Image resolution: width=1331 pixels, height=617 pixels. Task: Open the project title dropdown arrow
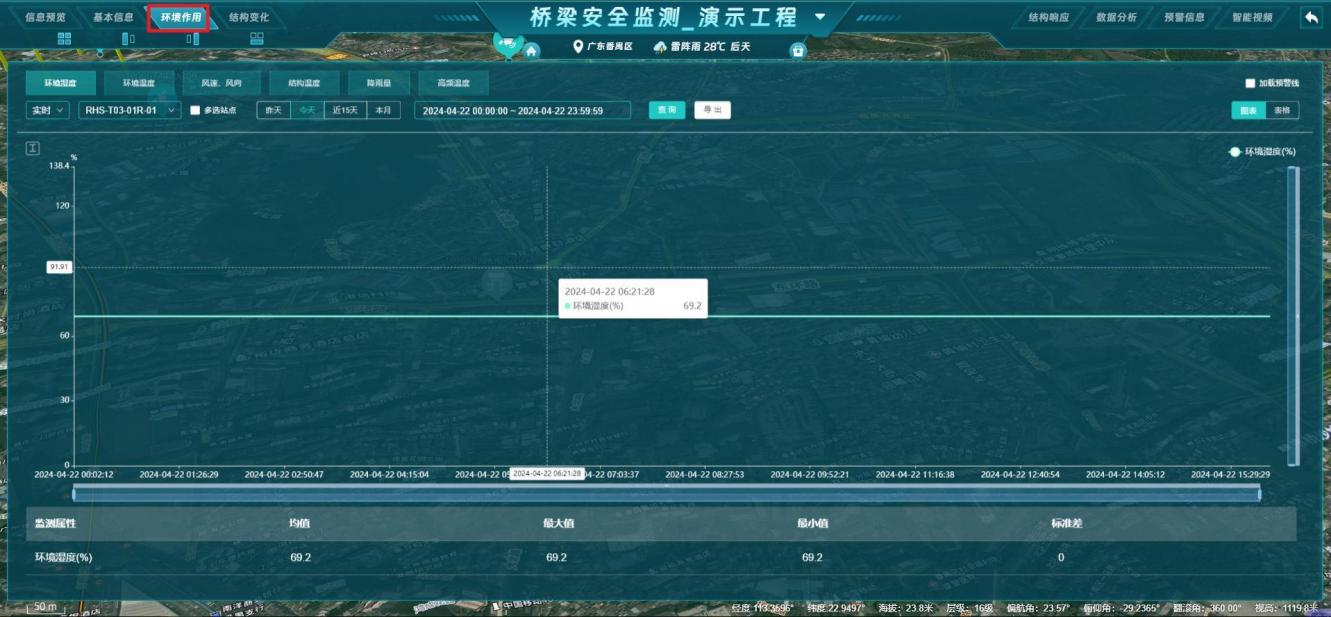click(x=821, y=17)
